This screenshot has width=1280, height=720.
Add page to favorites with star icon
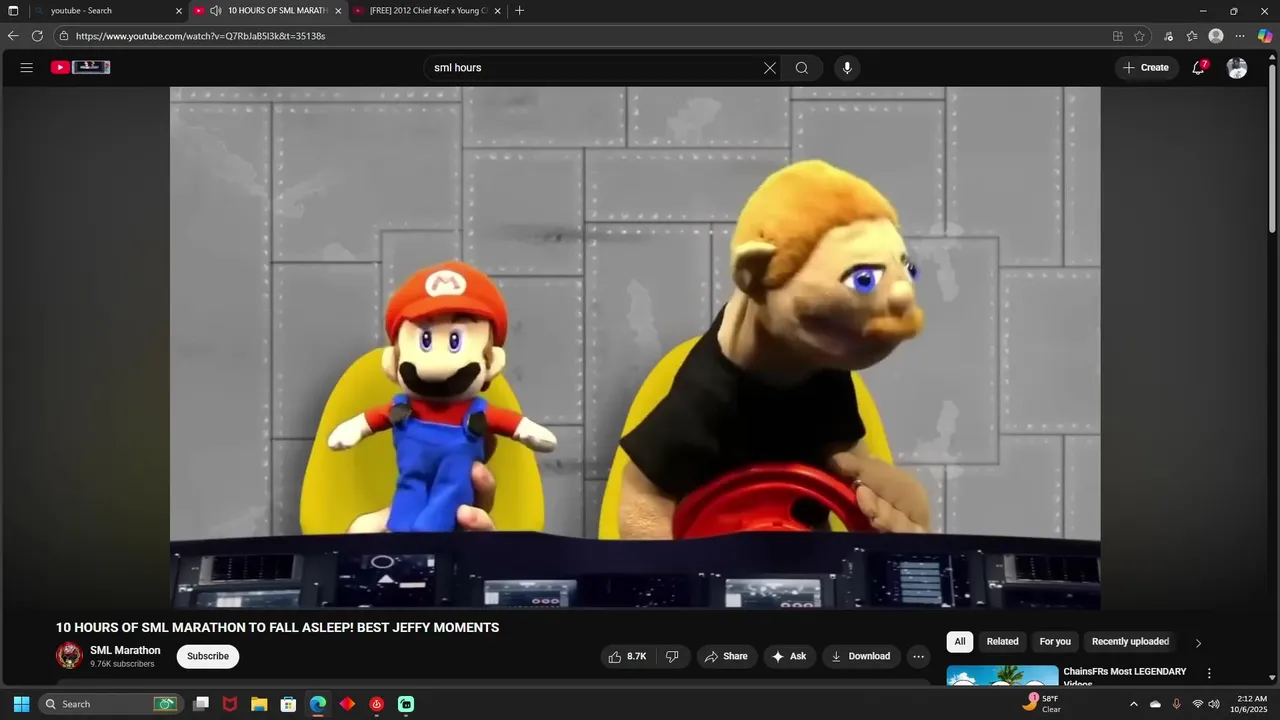coord(1139,36)
